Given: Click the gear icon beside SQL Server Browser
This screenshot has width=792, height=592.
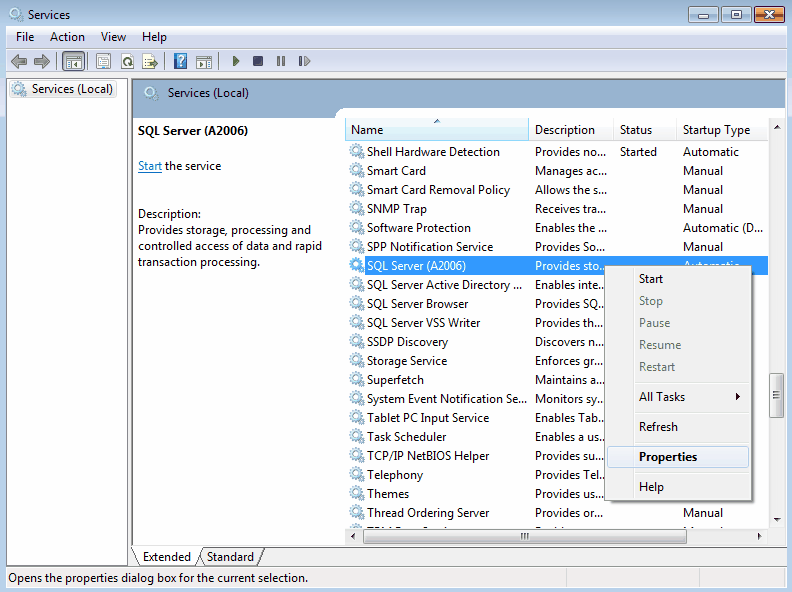Looking at the screenshot, I should coord(357,304).
